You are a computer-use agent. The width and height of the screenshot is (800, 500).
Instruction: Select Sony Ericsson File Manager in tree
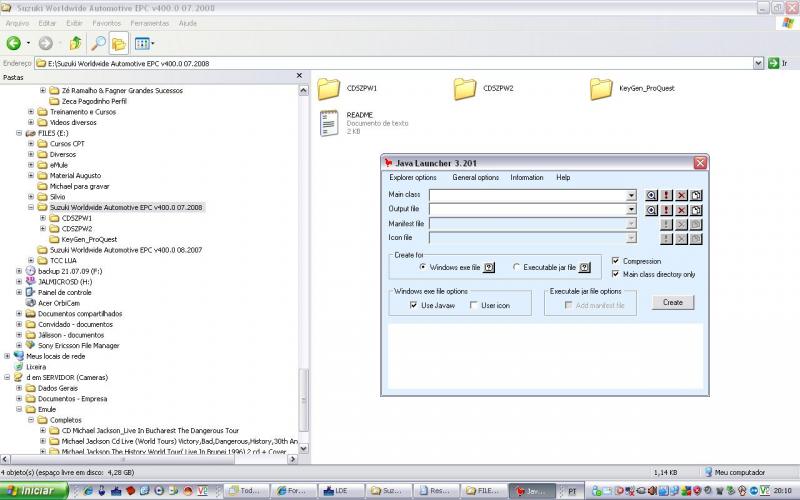click(79, 345)
